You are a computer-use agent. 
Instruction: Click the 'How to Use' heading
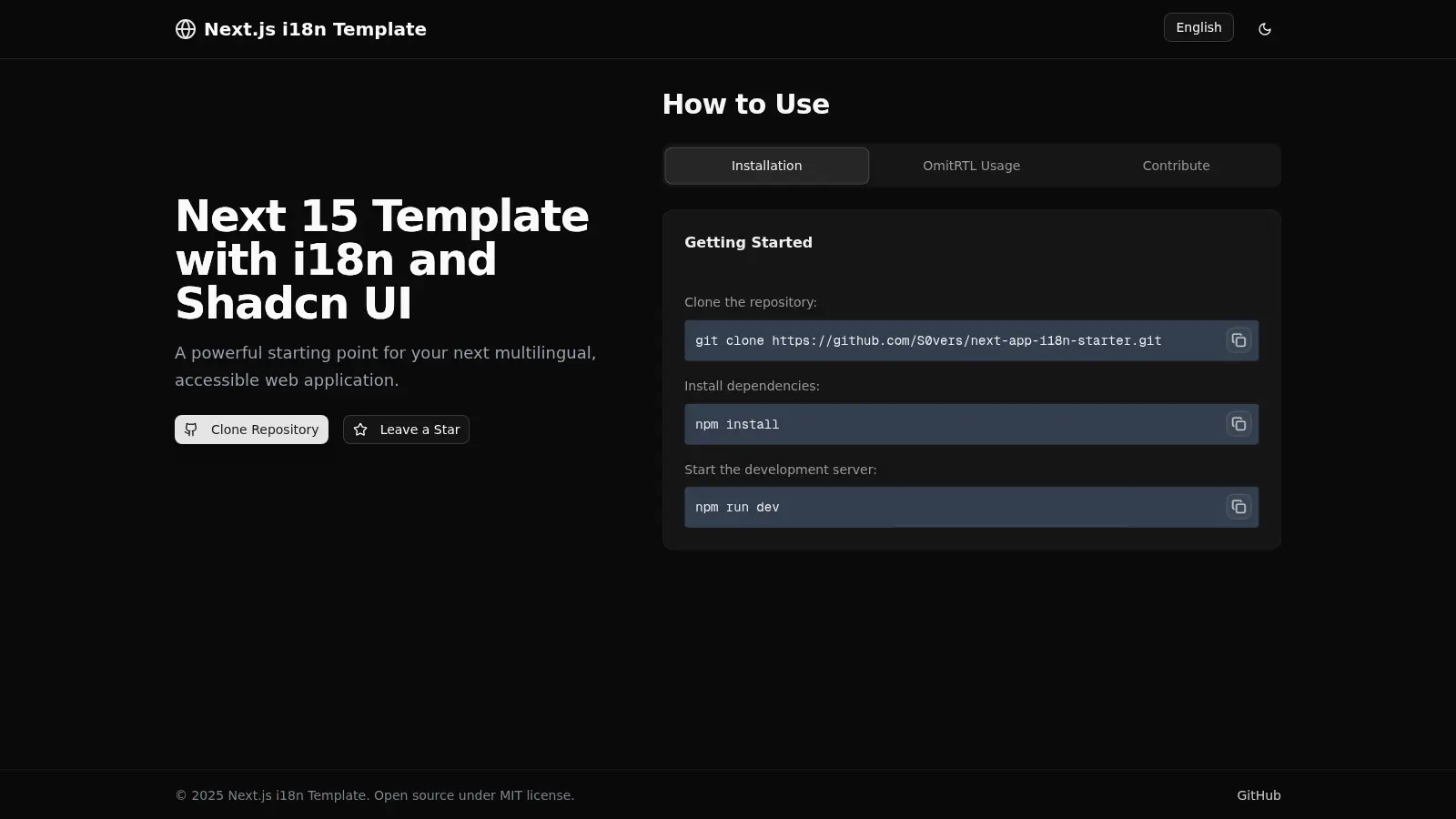tap(745, 104)
